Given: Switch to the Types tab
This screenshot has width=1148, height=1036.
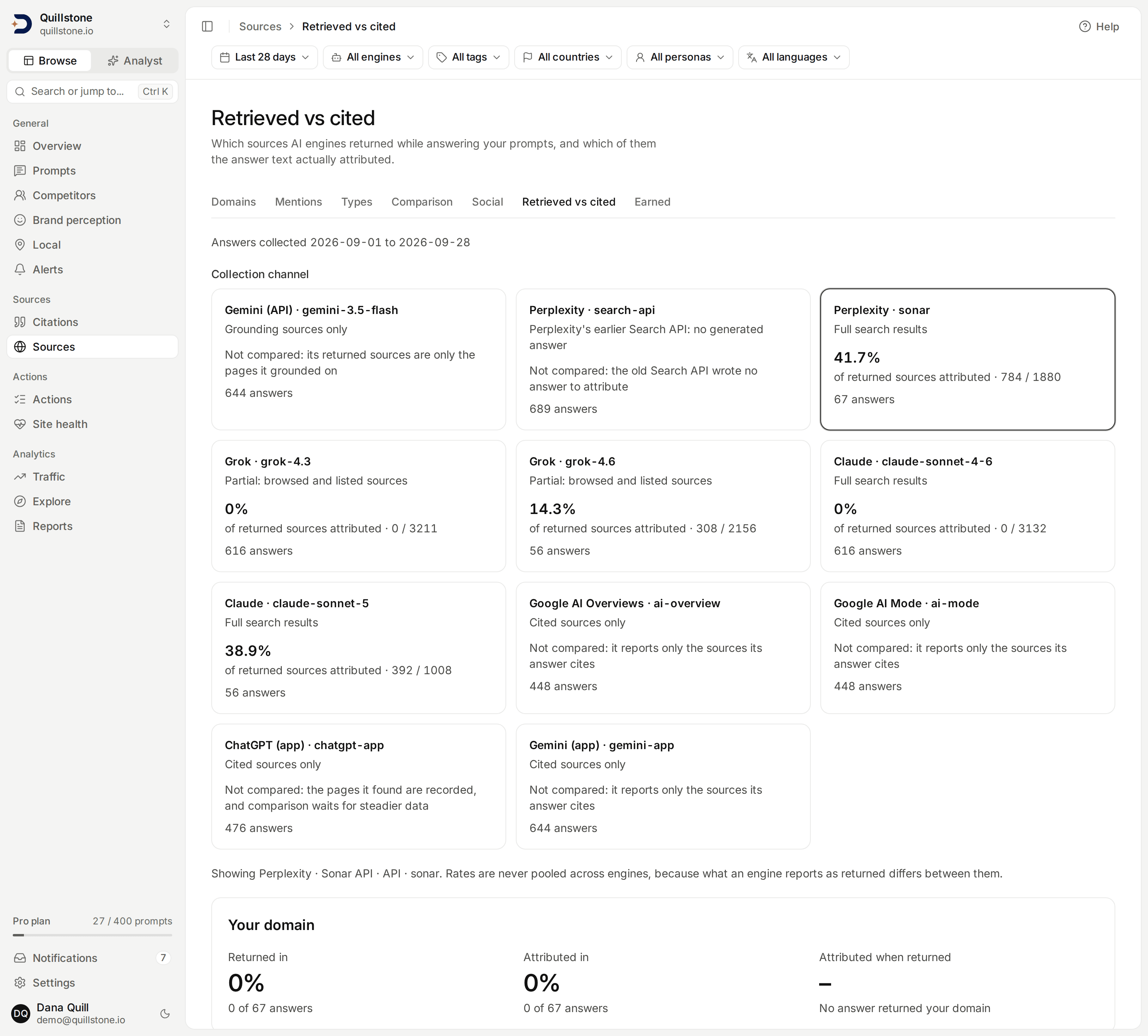Looking at the screenshot, I should 356,202.
